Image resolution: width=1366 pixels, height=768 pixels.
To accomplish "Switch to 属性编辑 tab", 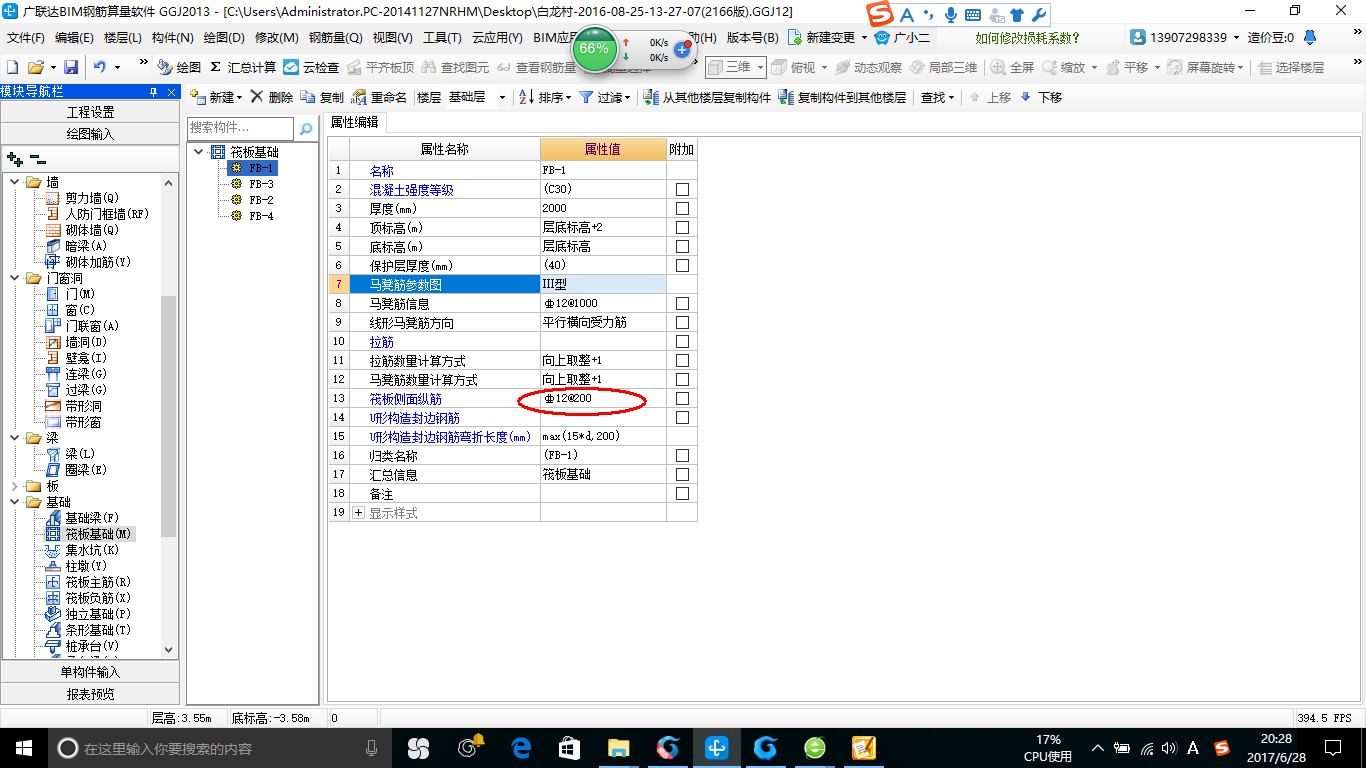I will pos(355,122).
